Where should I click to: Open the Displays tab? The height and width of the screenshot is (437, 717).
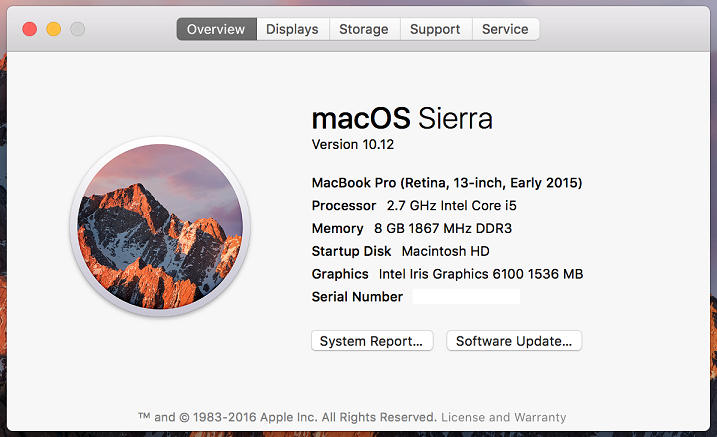(293, 29)
